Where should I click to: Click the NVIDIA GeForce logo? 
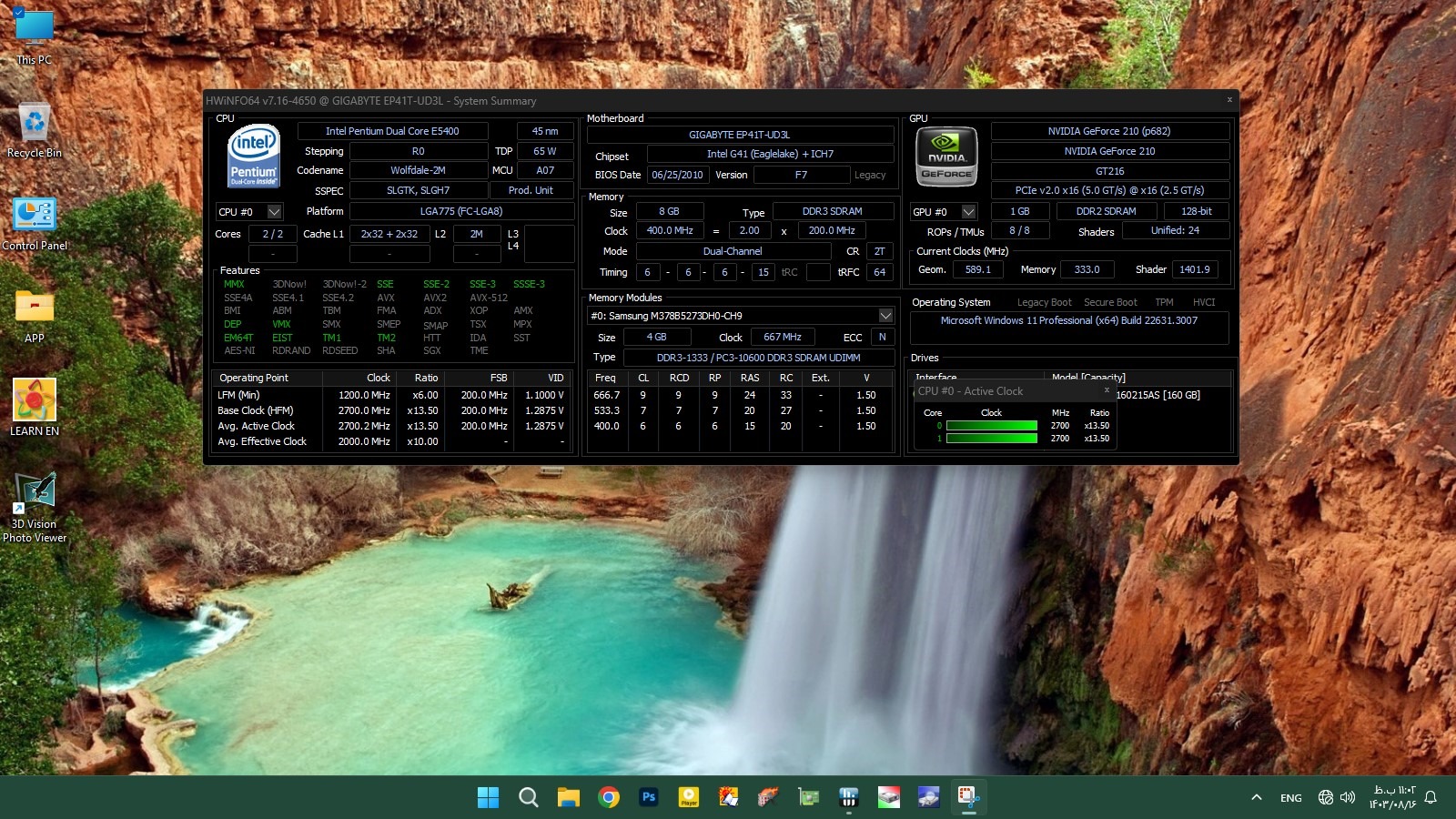click(946, 157)
